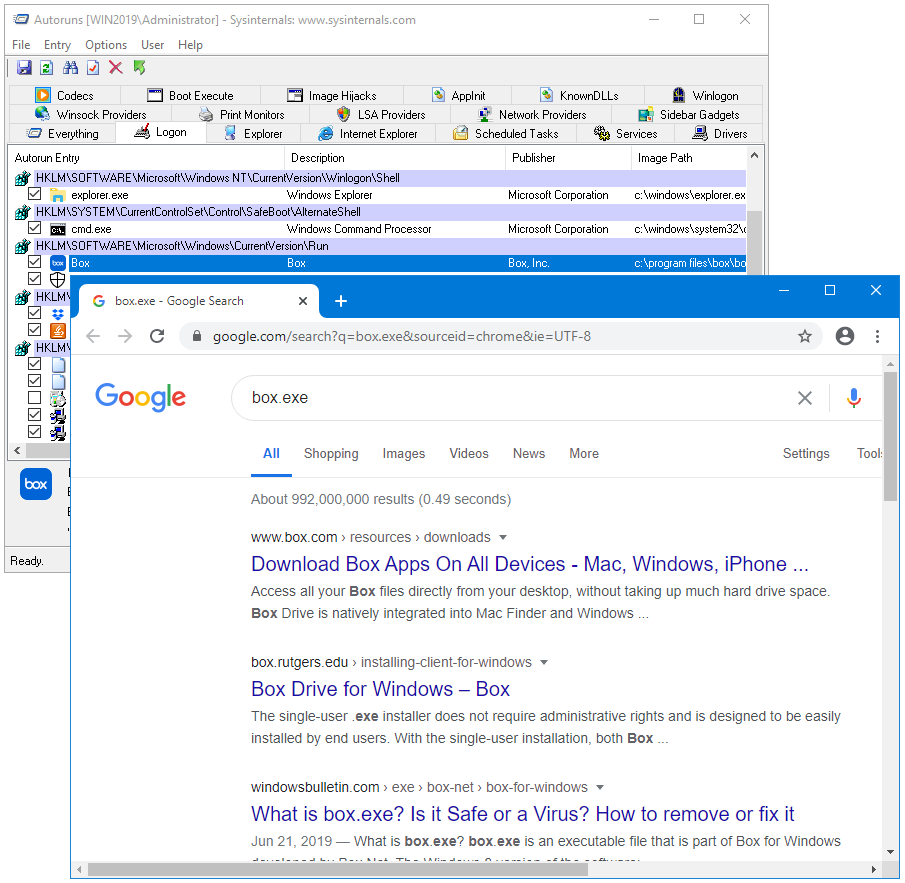Switch to the Winlogon tab
The height and width of the screenshot is (883, 905).
pos(705,96)
